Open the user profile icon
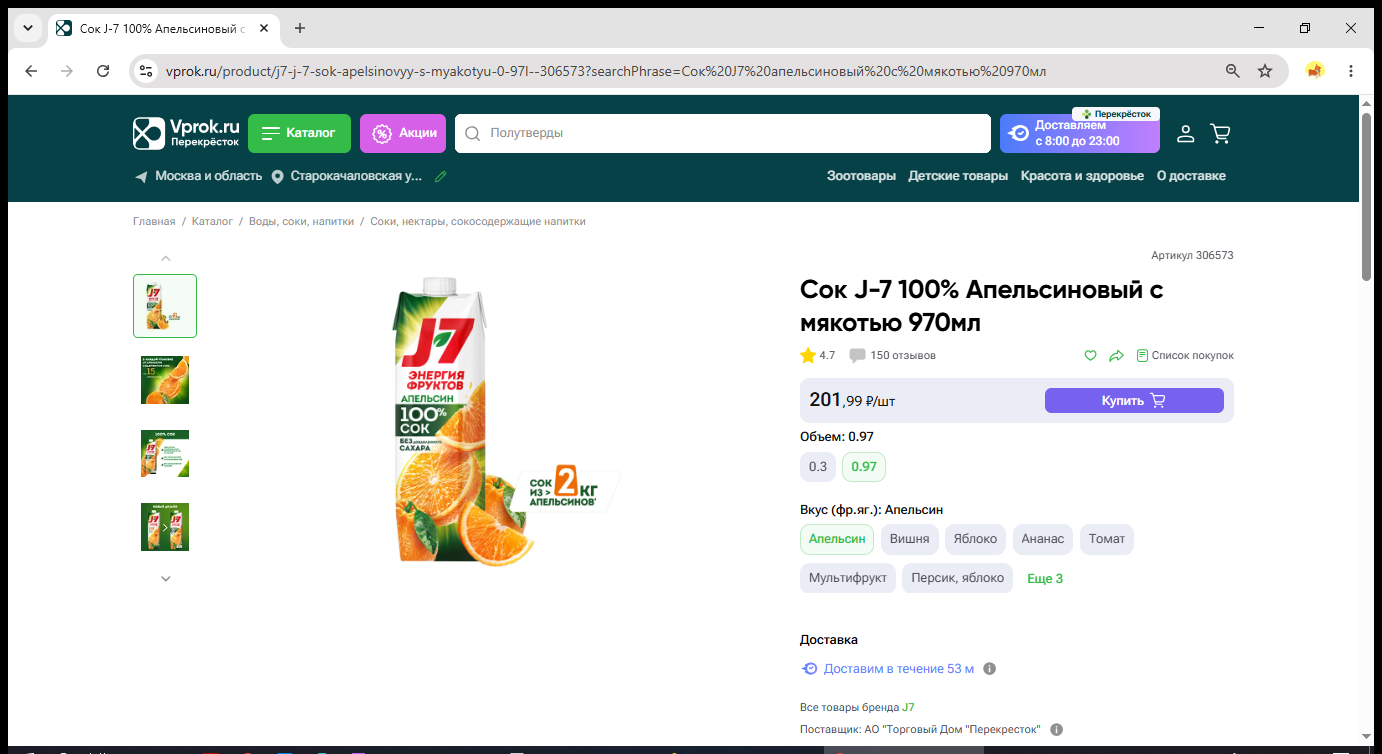The height and width of the screenshot is (754, 1382). (x=1185, y=133)
